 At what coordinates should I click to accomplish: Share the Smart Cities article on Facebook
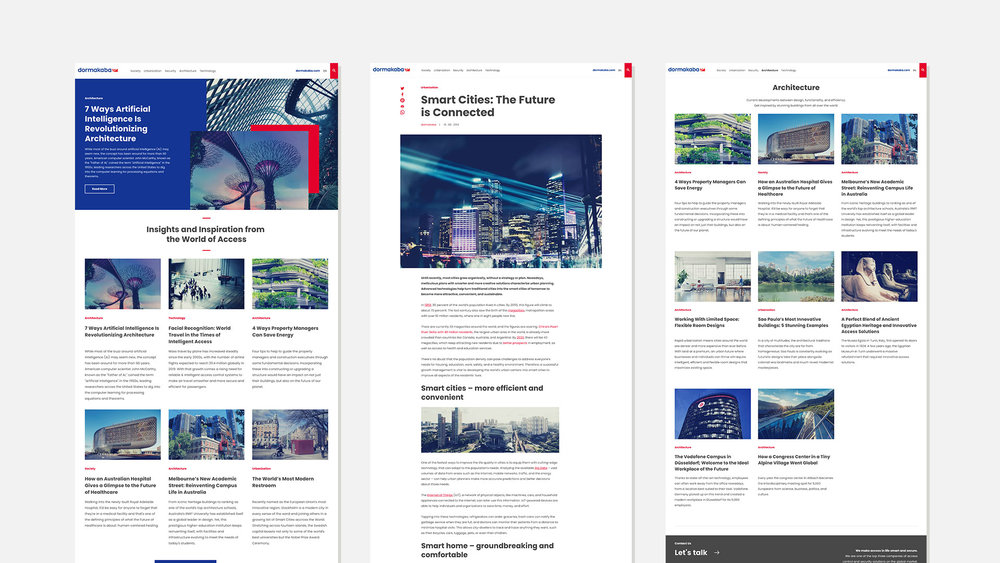pyautogui.click(x=402, y=94)
